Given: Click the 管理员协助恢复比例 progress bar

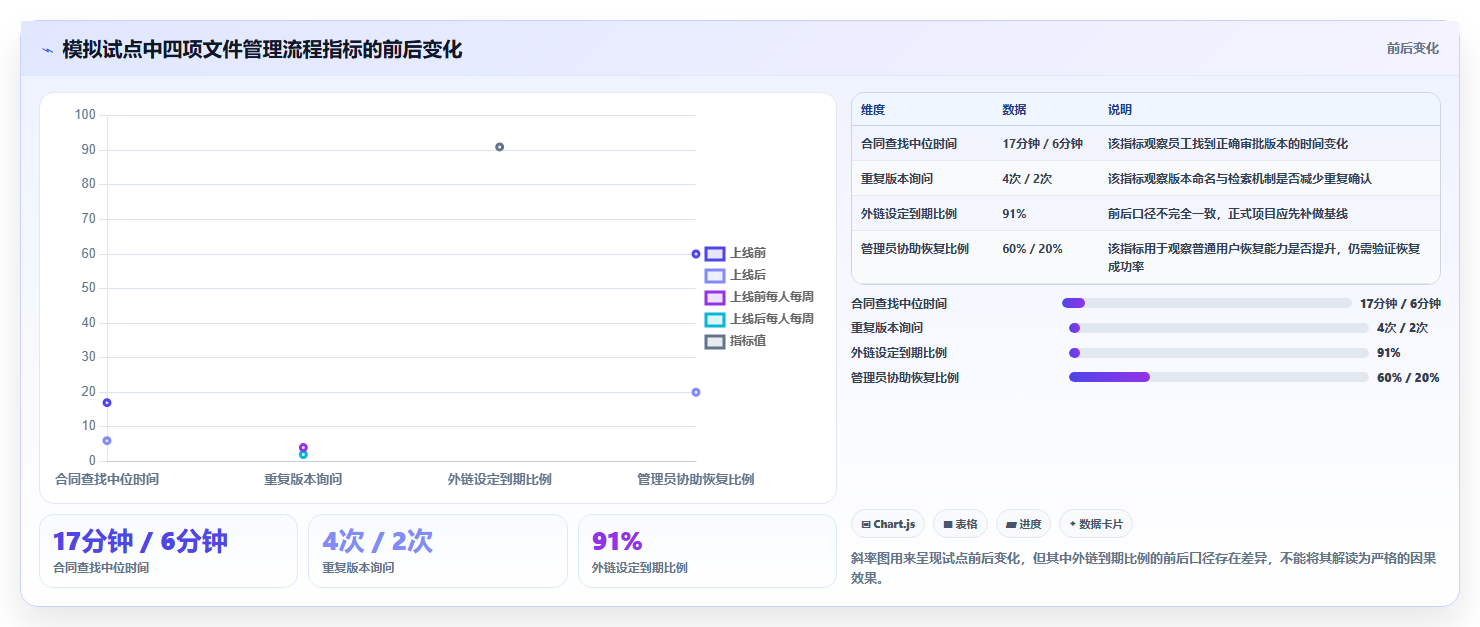Looking at the screenshot, I should coord(1218,377).
